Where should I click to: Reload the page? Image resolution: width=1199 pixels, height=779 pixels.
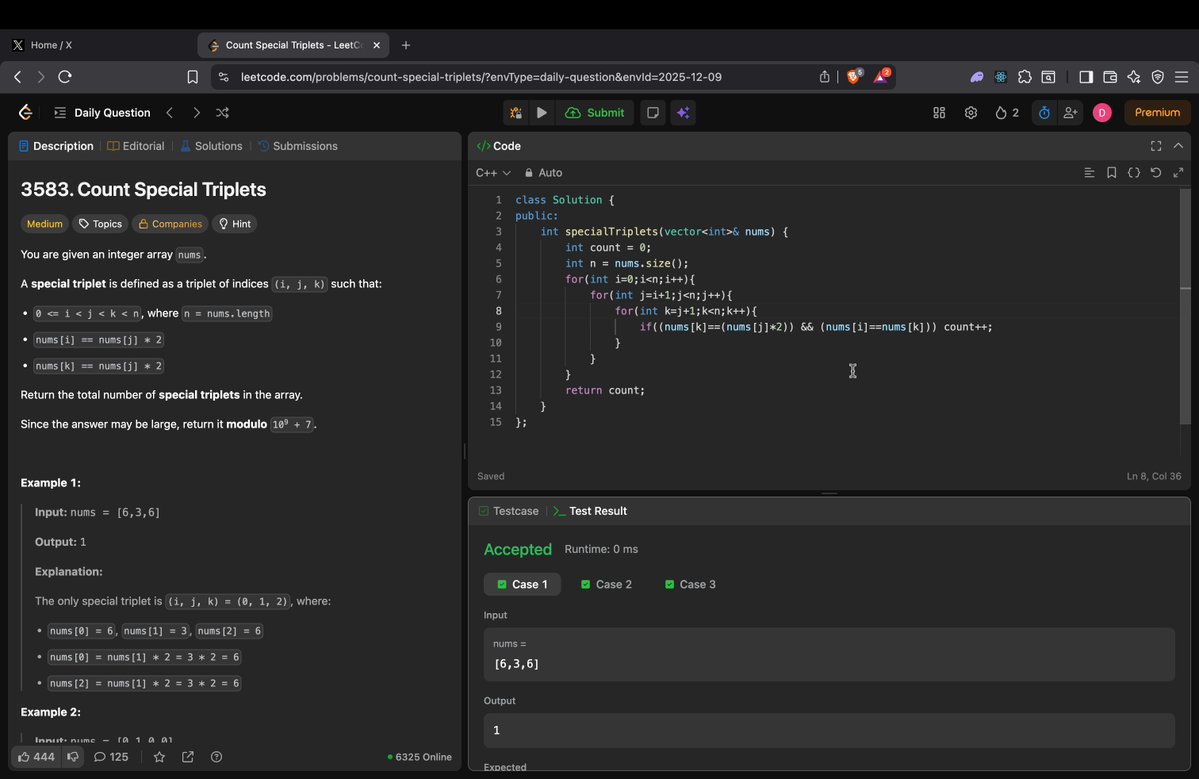[65, 76]
